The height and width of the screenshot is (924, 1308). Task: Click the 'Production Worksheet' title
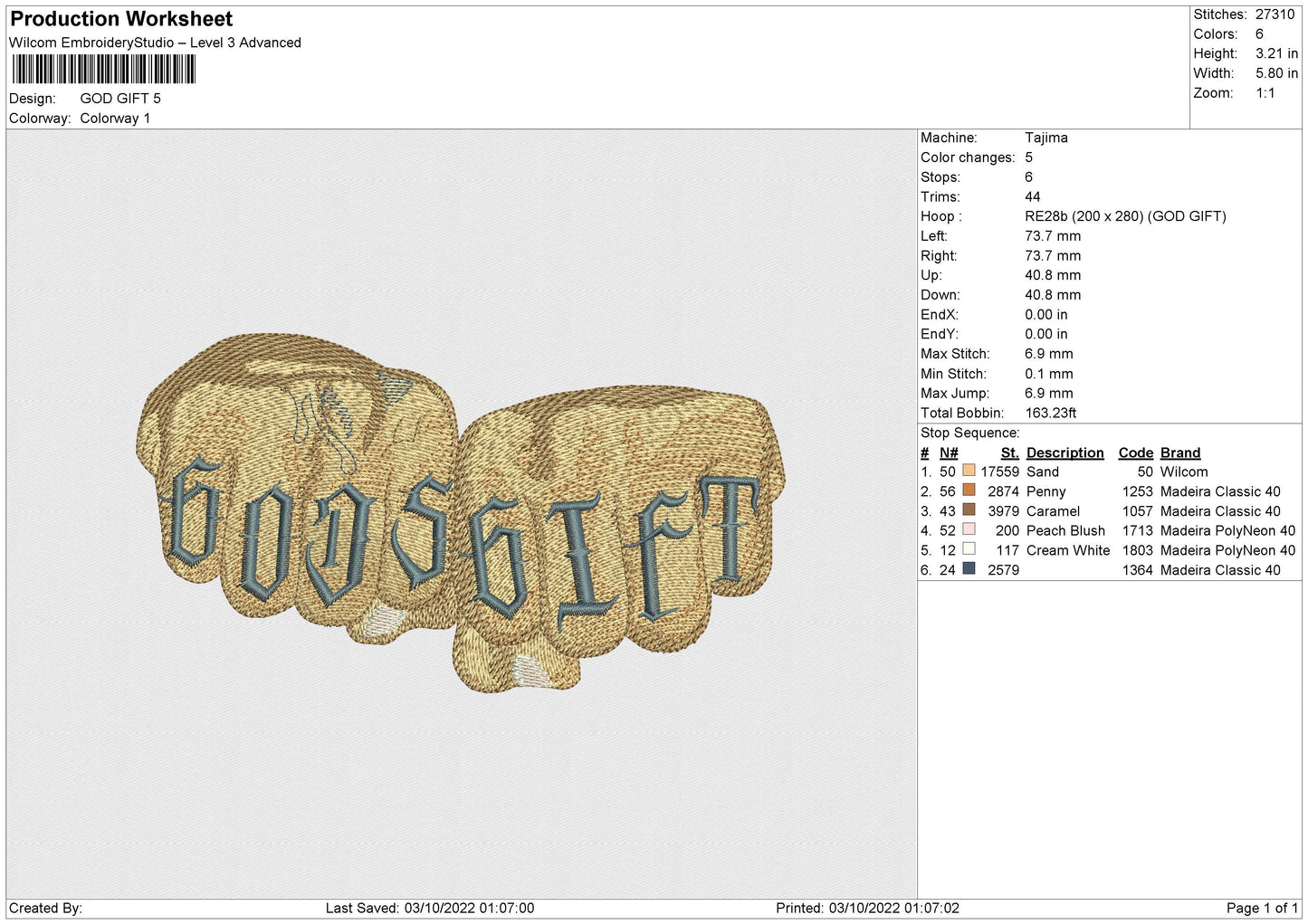[121, 19]
